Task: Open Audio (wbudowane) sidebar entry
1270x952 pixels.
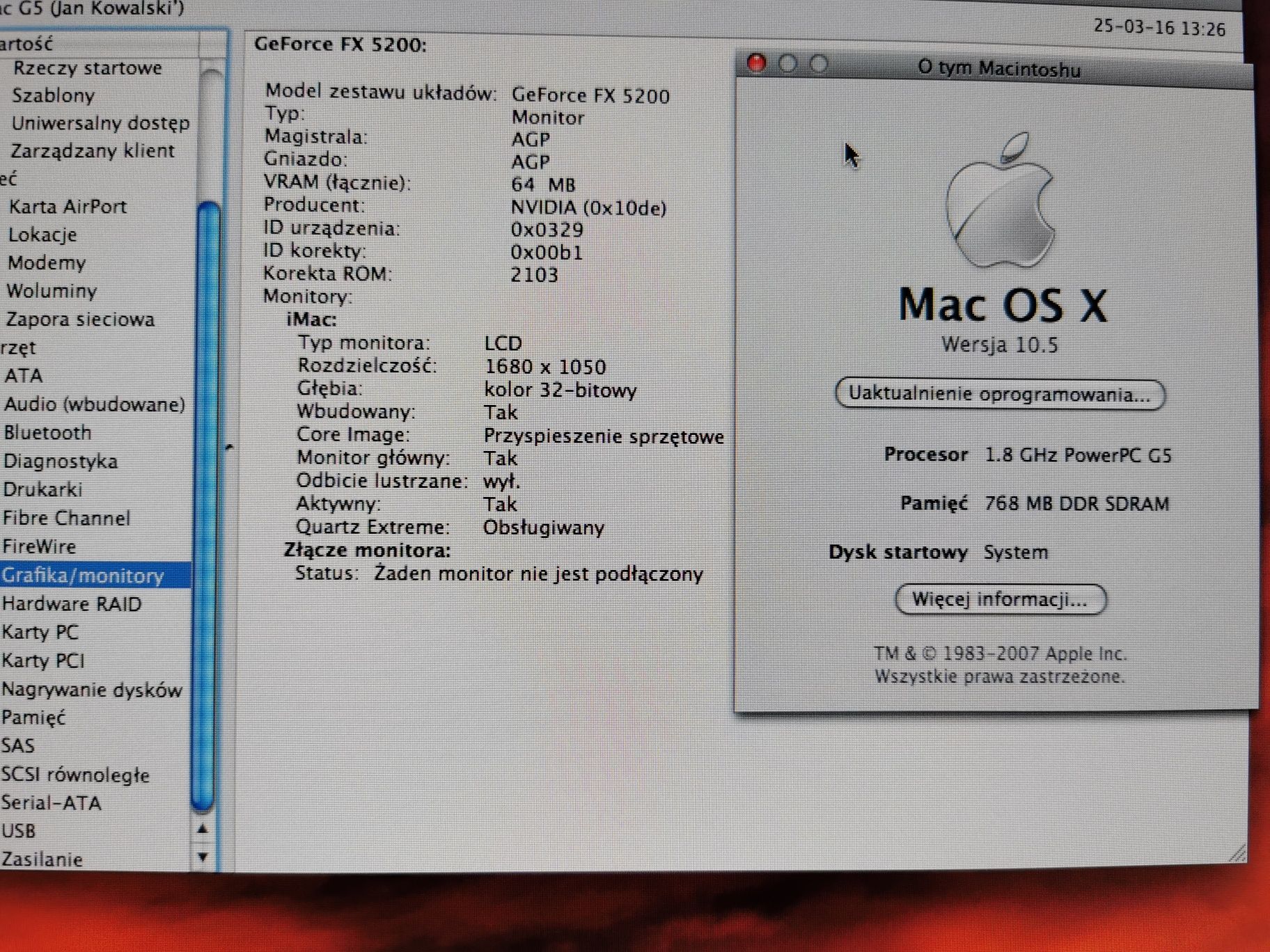Action: (95, 404)
